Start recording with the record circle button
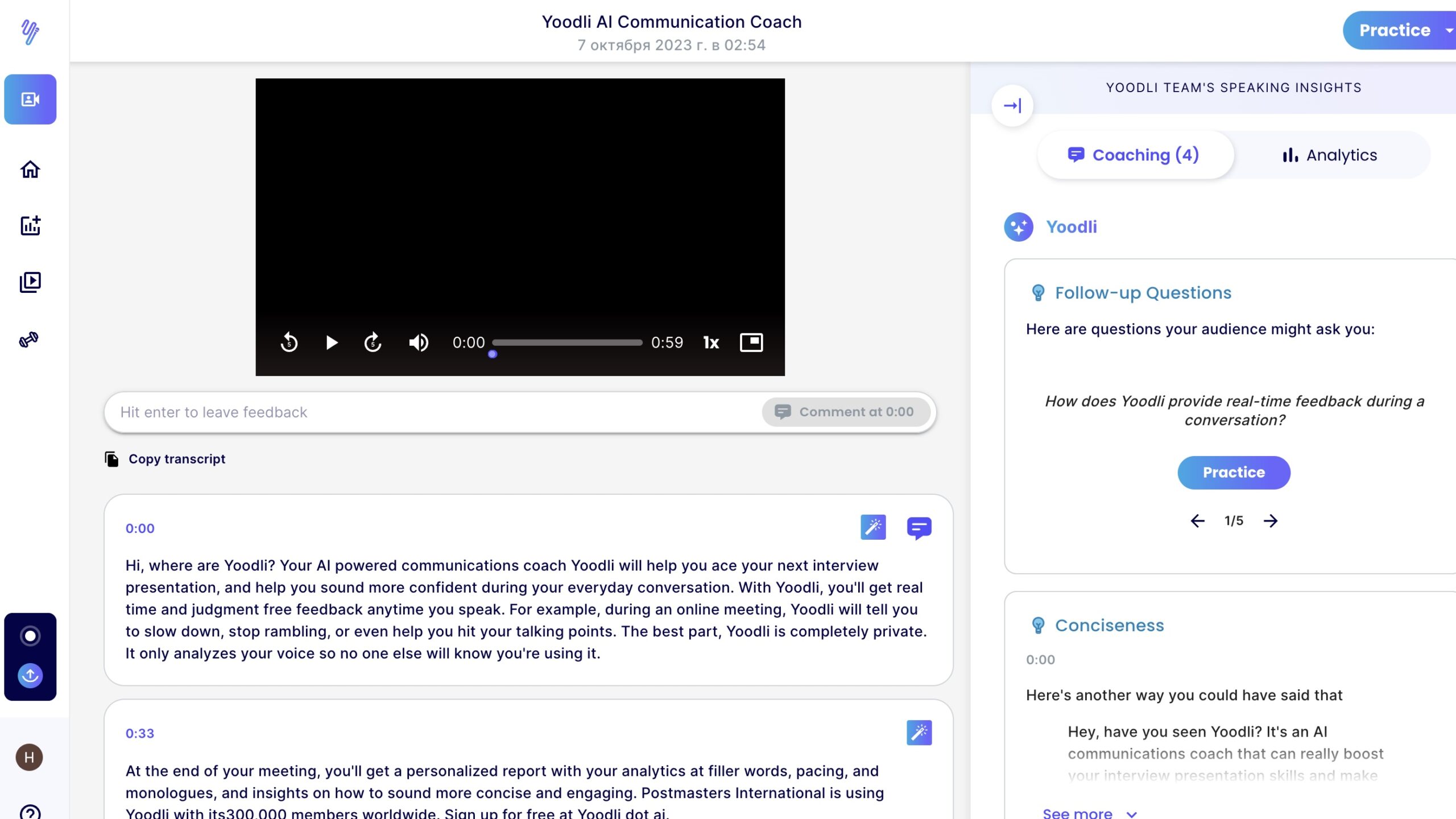The image size is (1456, 819). click(x=30, y=636)
